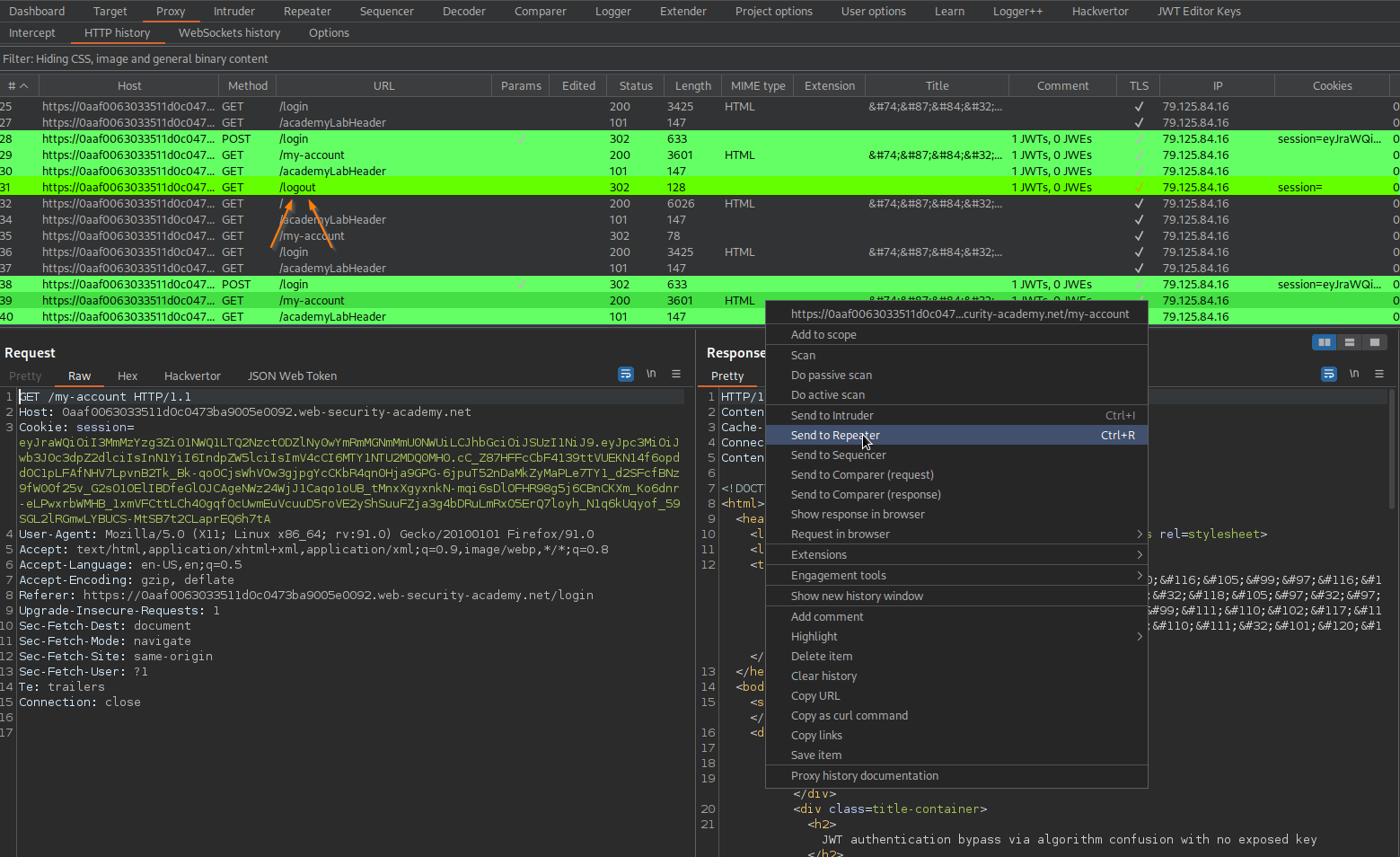1400x857 pixels.
Task: Expand the Extensions submenu arrow
Action: [x=1140, y=555]
